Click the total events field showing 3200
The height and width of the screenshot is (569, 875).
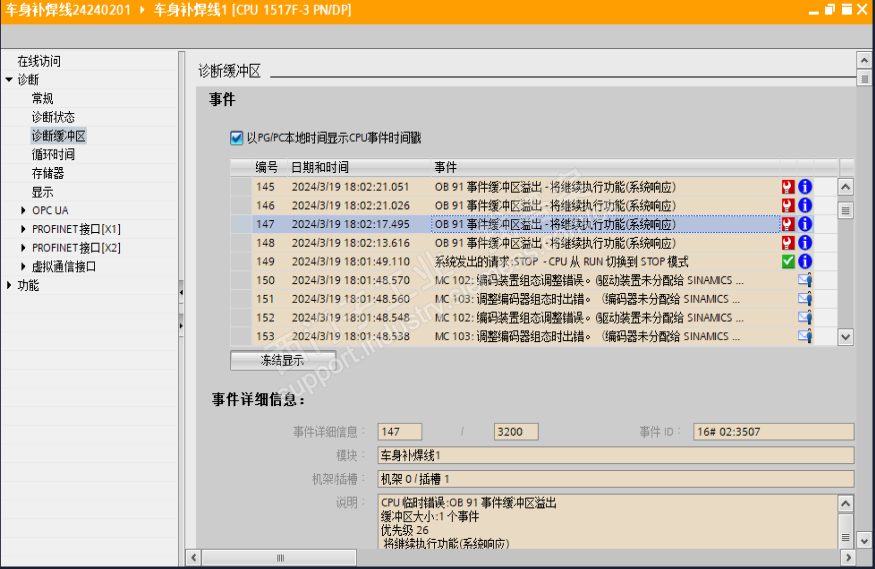tap(516, 432)
